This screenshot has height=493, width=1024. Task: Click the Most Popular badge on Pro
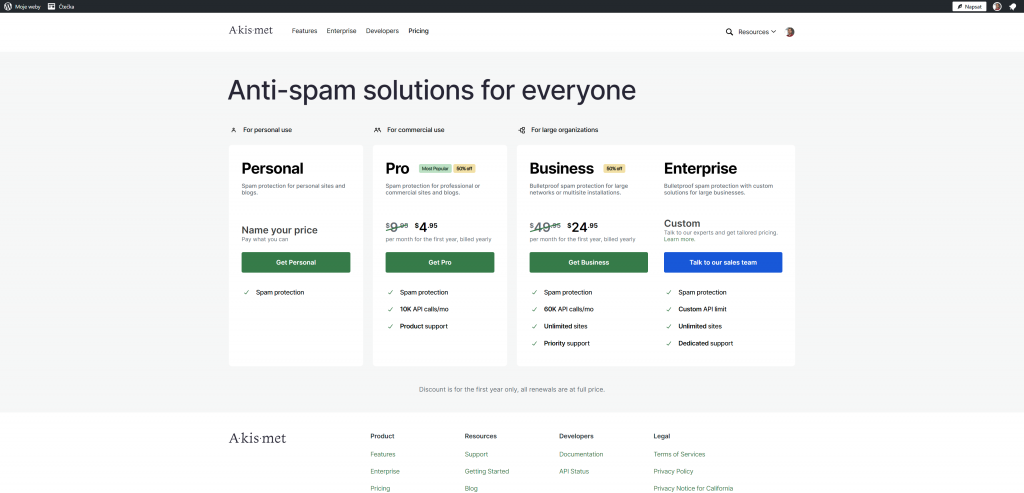pyautogui.click(x=435, y=168)
